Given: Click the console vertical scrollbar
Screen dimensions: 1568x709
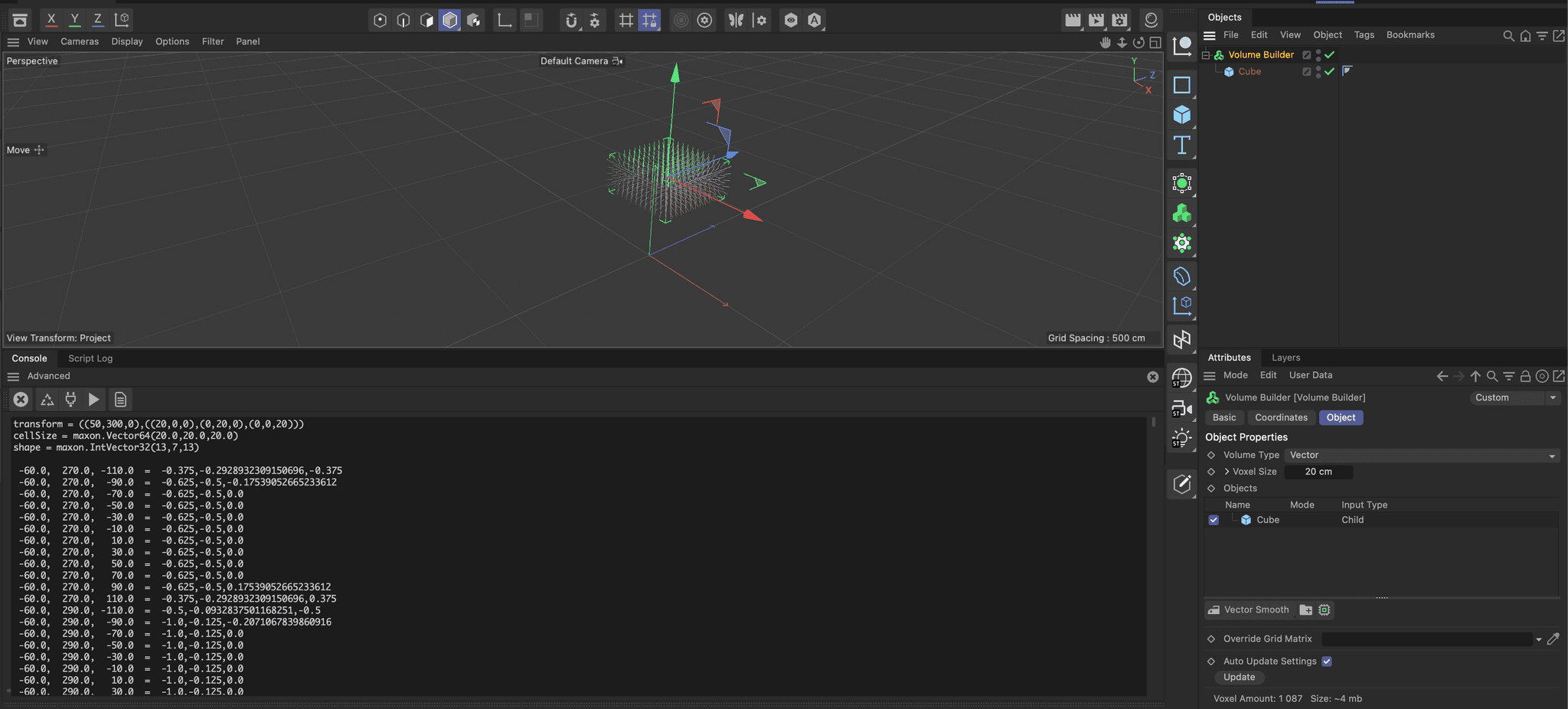Looking at the screenshot, I should pos(1153,422).
